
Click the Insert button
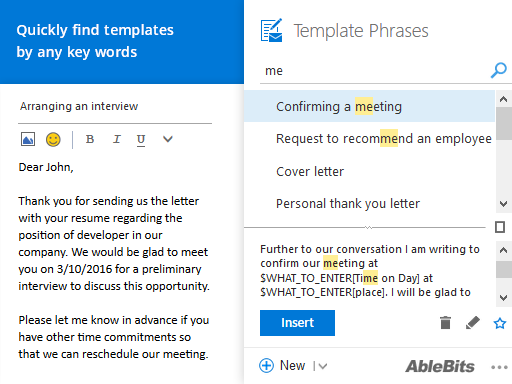point(297,323)
